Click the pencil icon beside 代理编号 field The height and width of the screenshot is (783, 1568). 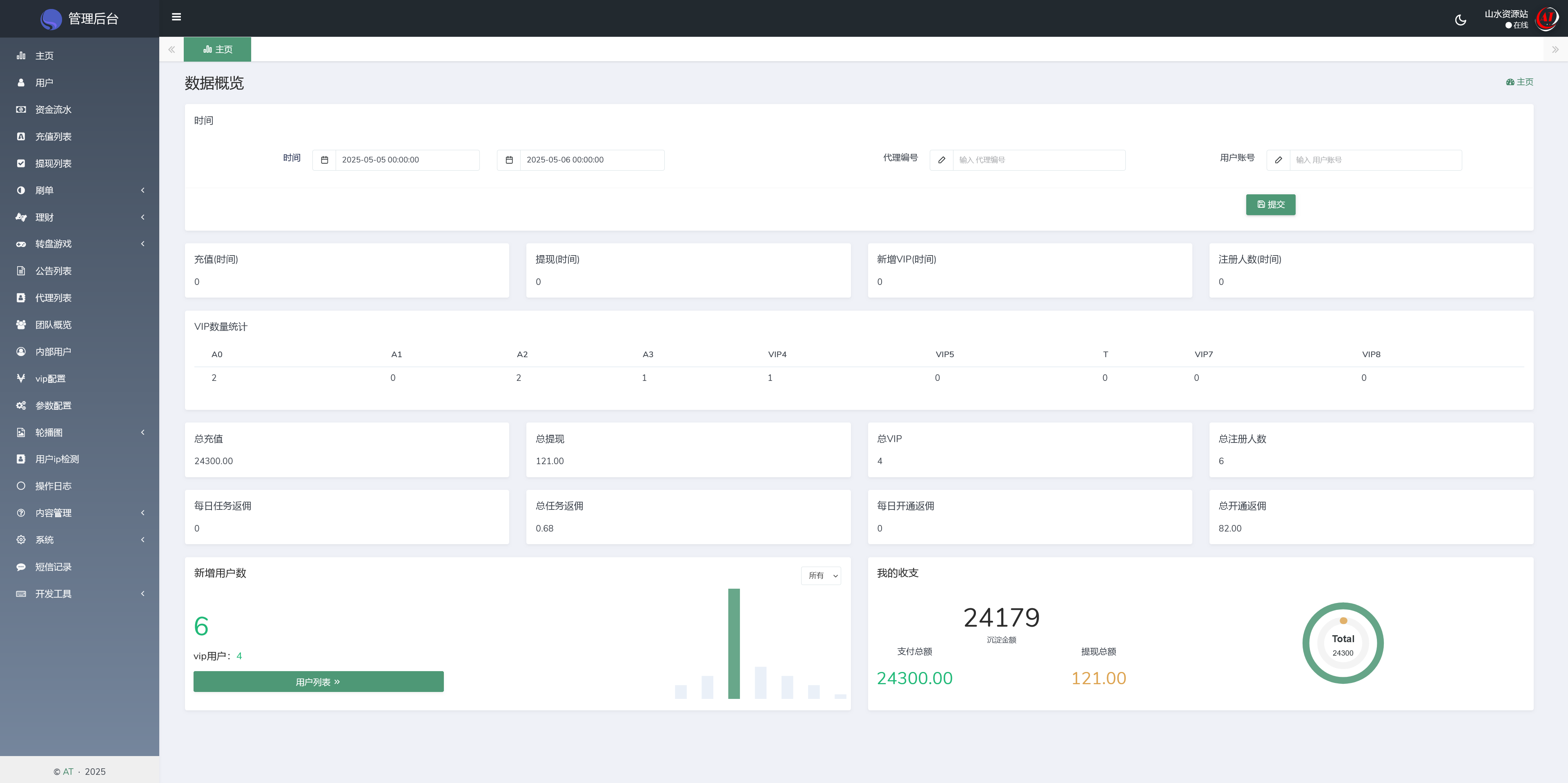941,160
